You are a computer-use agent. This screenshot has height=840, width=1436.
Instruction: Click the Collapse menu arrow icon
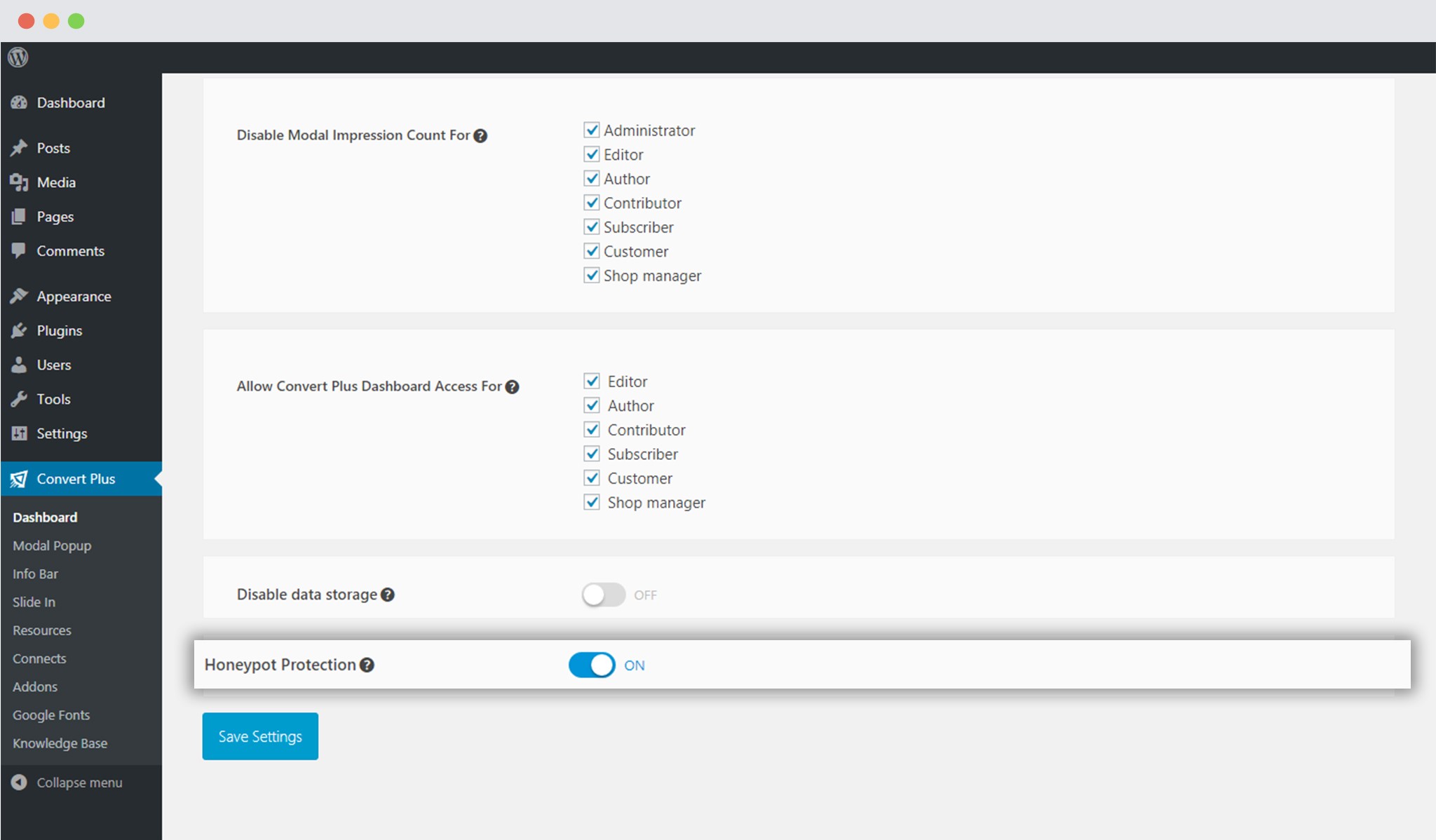tap(19, 782)
